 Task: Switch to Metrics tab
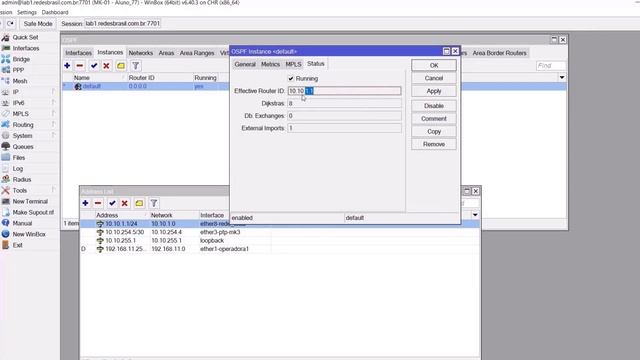[270, 64]
